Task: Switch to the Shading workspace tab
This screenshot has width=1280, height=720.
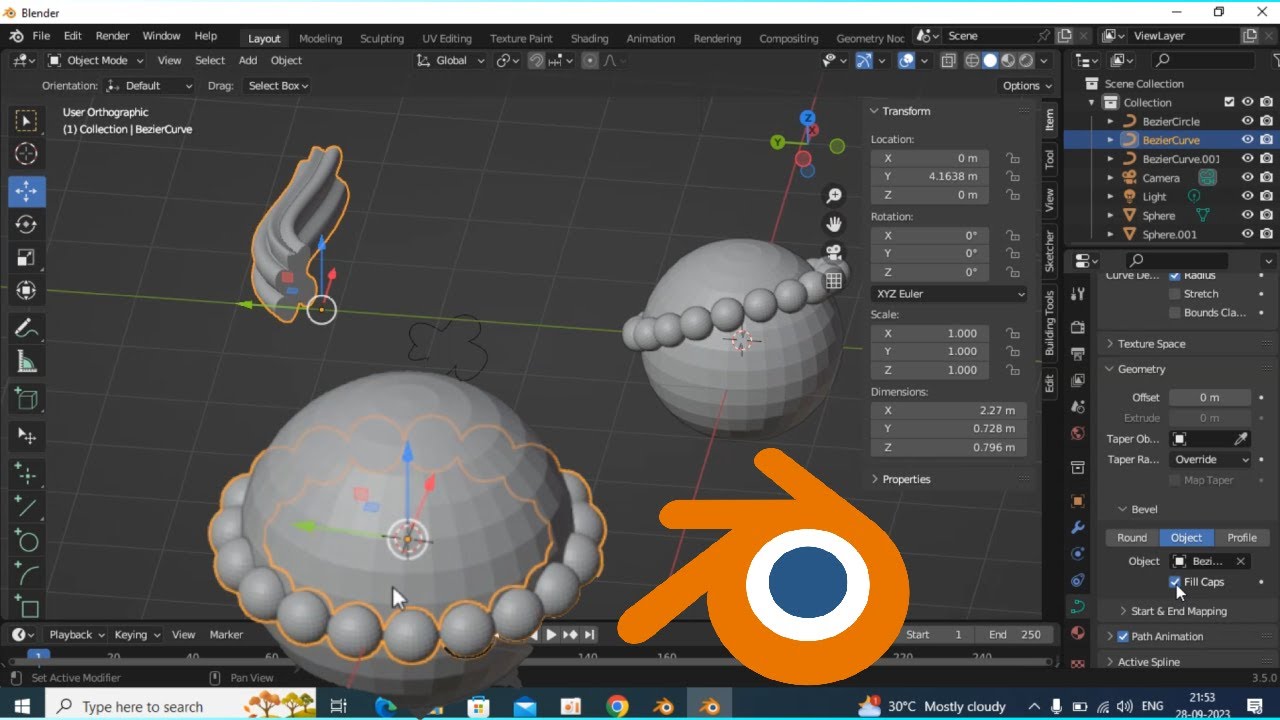Action: click(x=589, y=38)
